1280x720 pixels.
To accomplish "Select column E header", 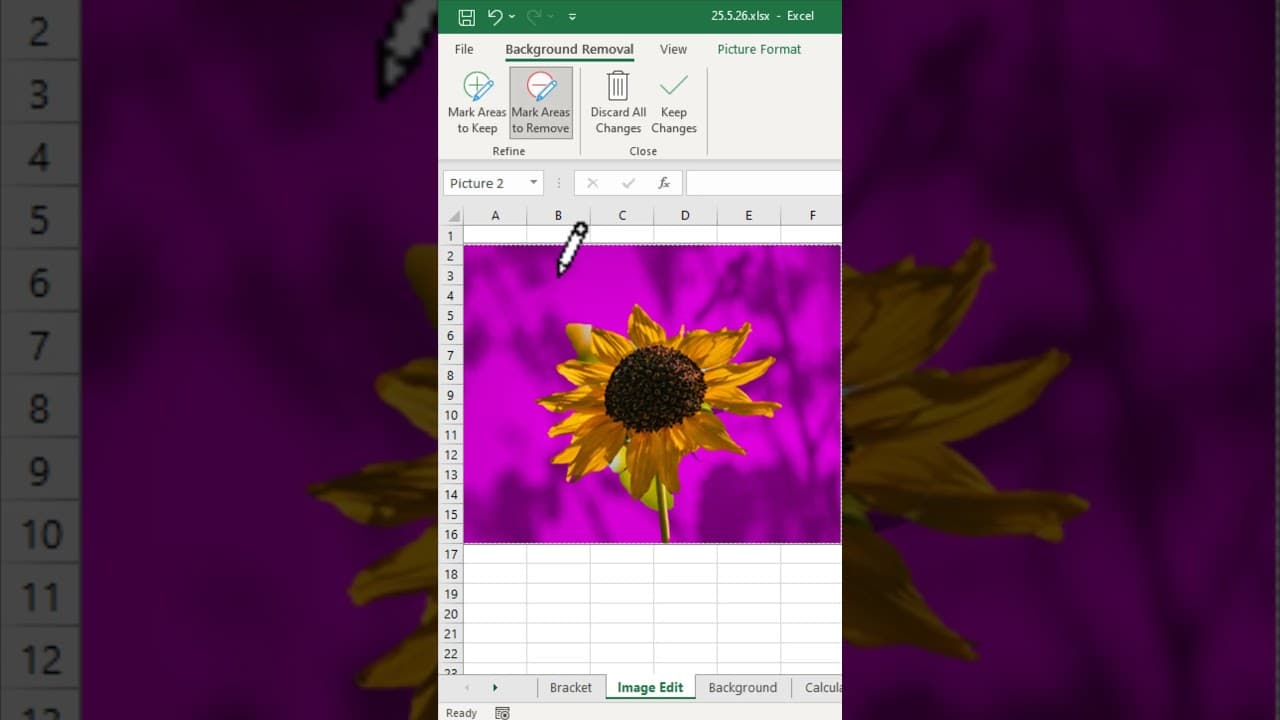I will [748, 215].
